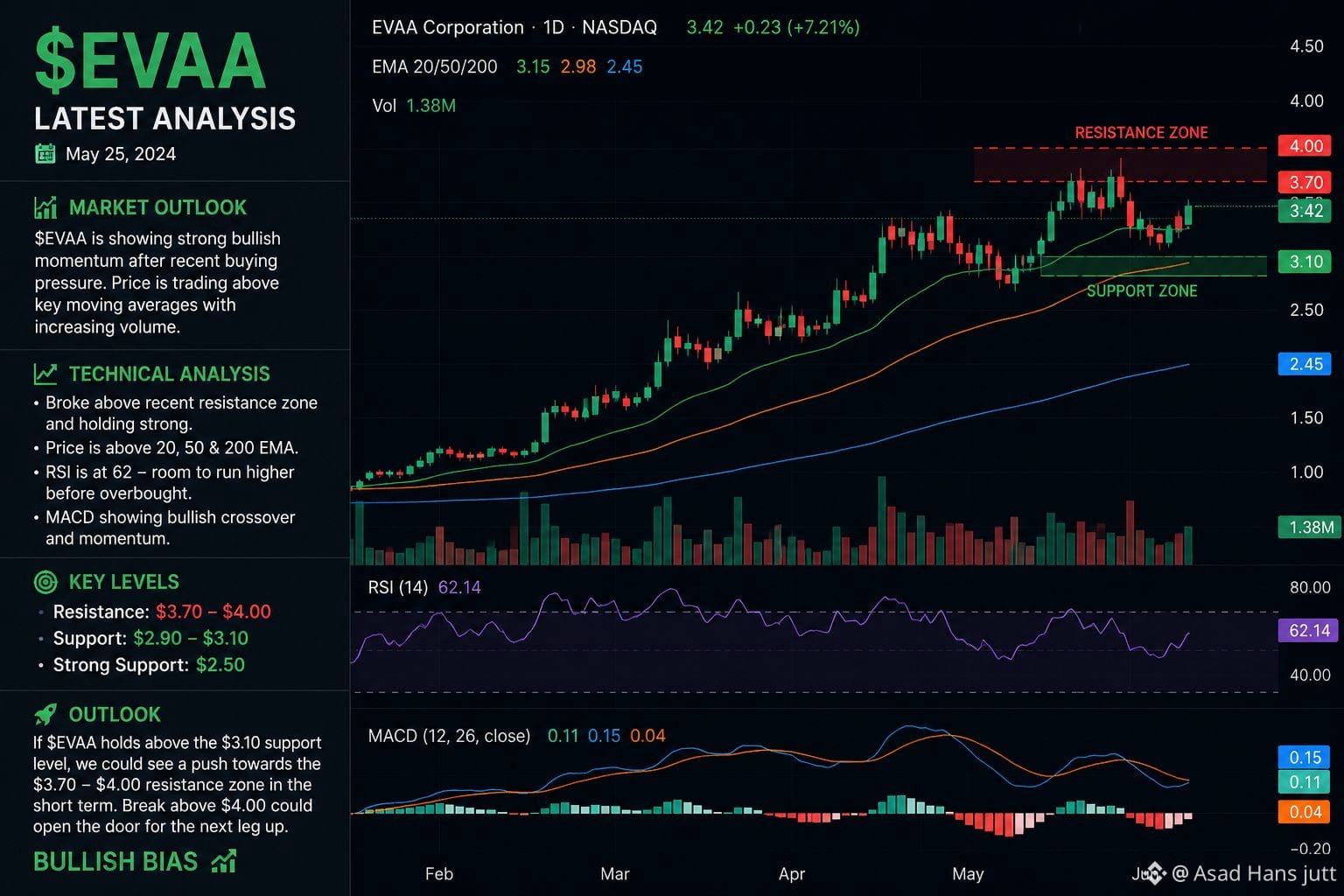Select the red 3.70 price tag on axis
Screen dimensions: 1344x896
1306,182
